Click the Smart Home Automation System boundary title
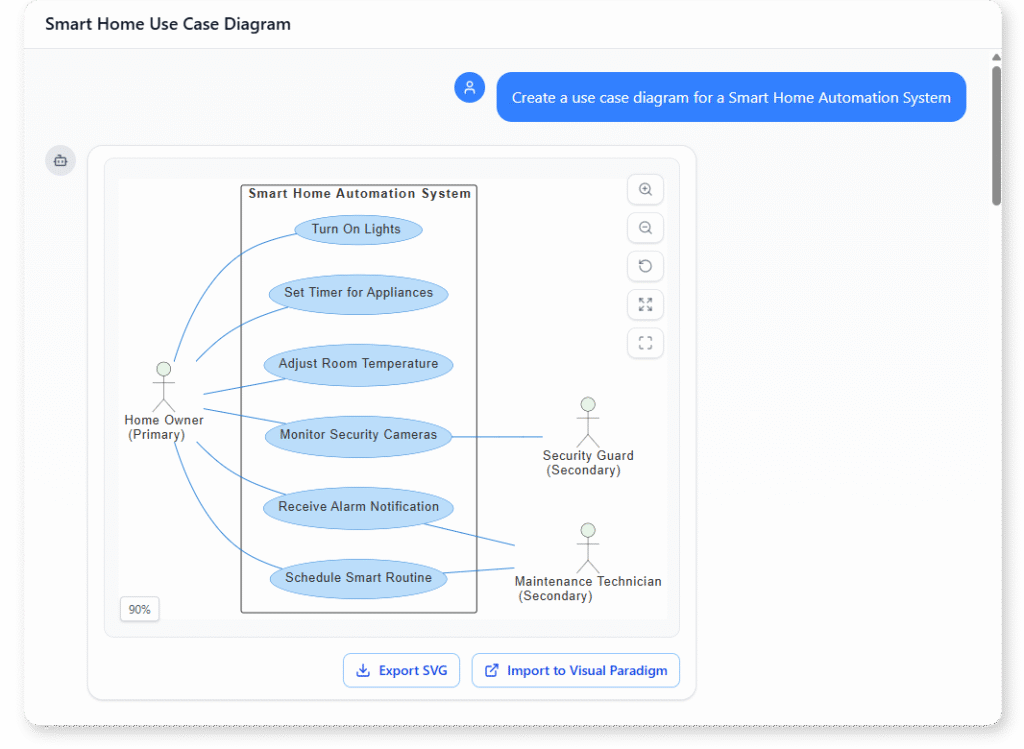This screenshot has width=1024, height=749. coord(359,193)
